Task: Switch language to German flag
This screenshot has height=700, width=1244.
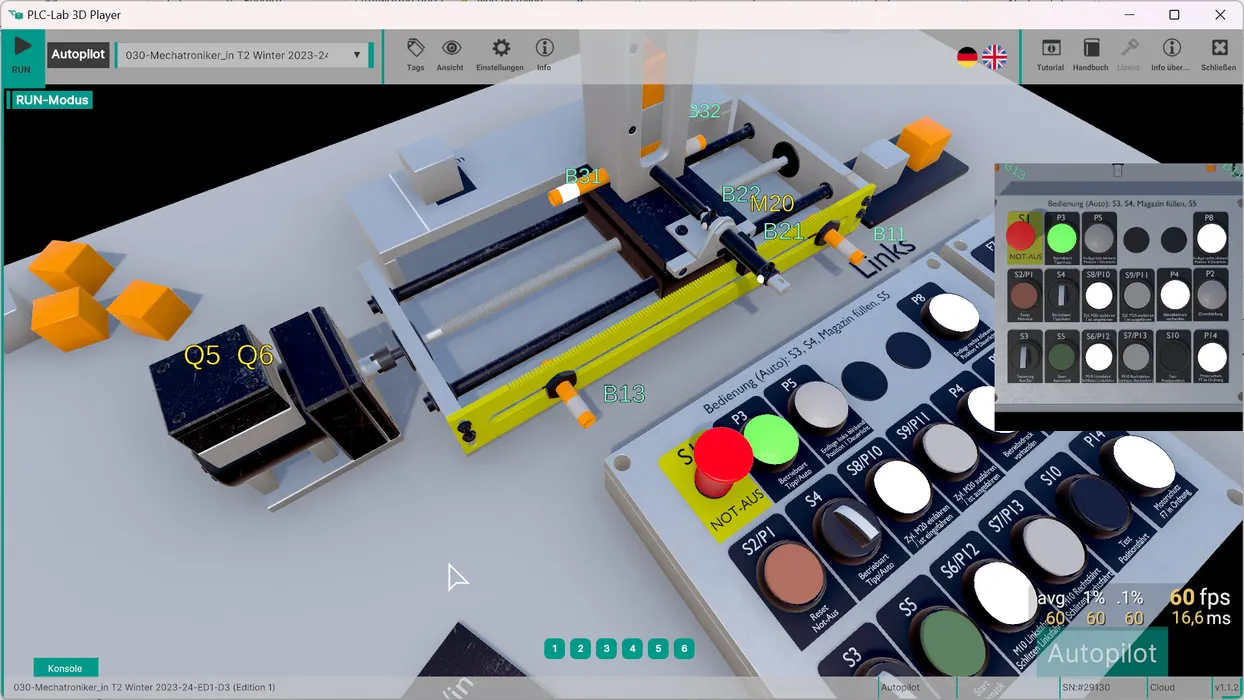Action: [967, 57]
